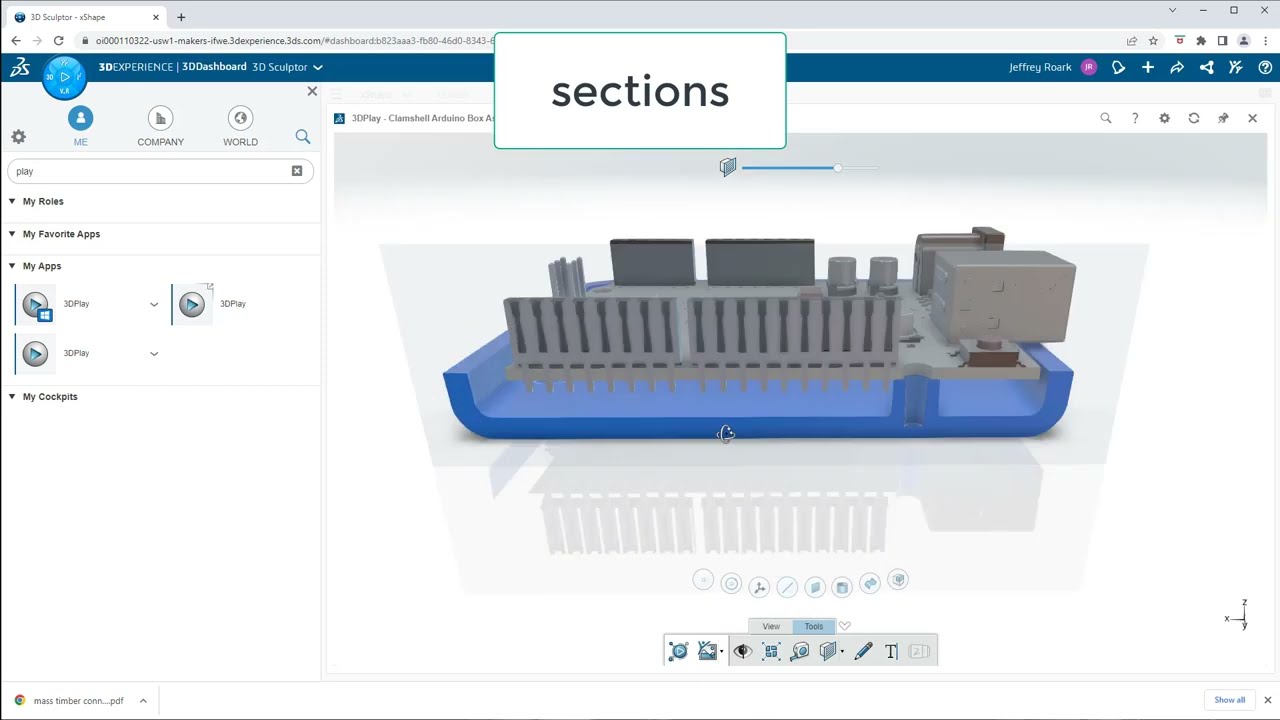This screenshot has height=720, width=1280.
Task: Select the line section option
Action: coord(787,588)
